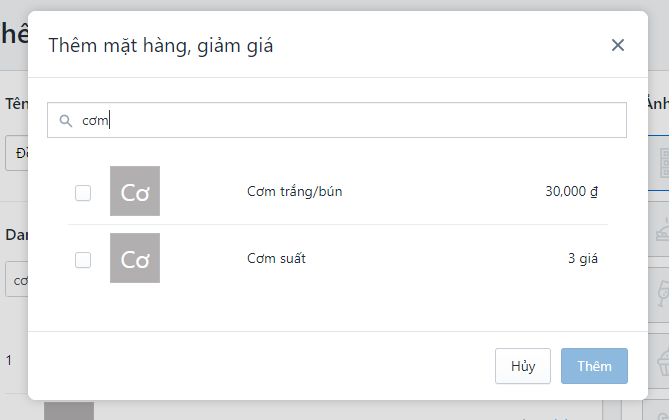The image size is (669, 420).
Task: Focus the item search field containing cơm
Action: (x=337, y=120)
